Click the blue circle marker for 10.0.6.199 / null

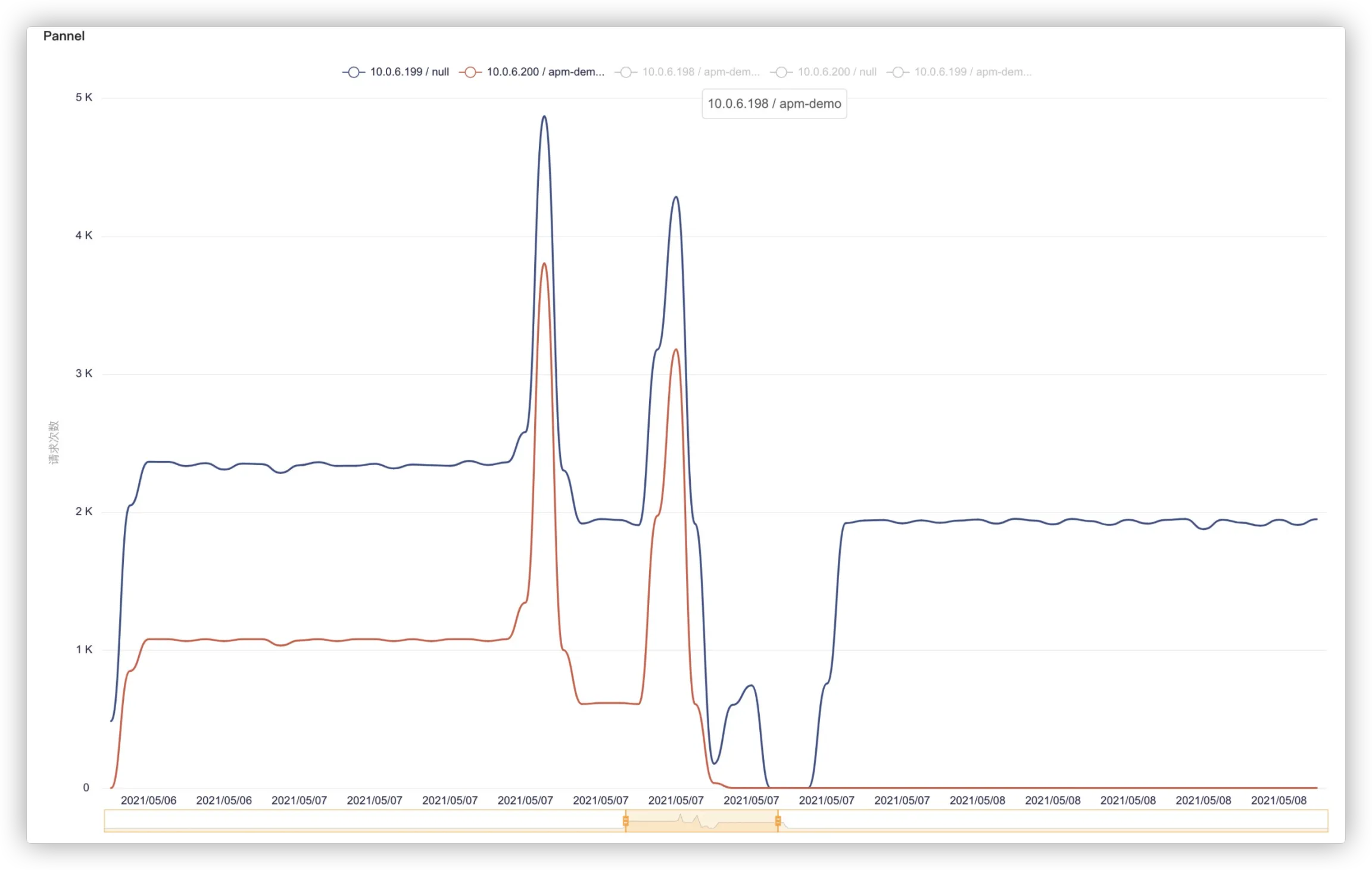tap(353, 72)
